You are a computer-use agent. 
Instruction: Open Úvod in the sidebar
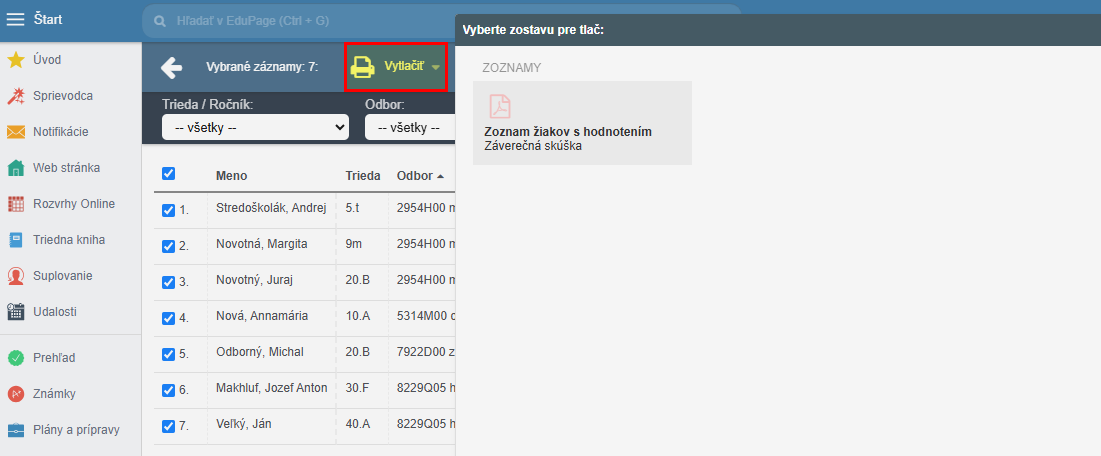[47, 60]
